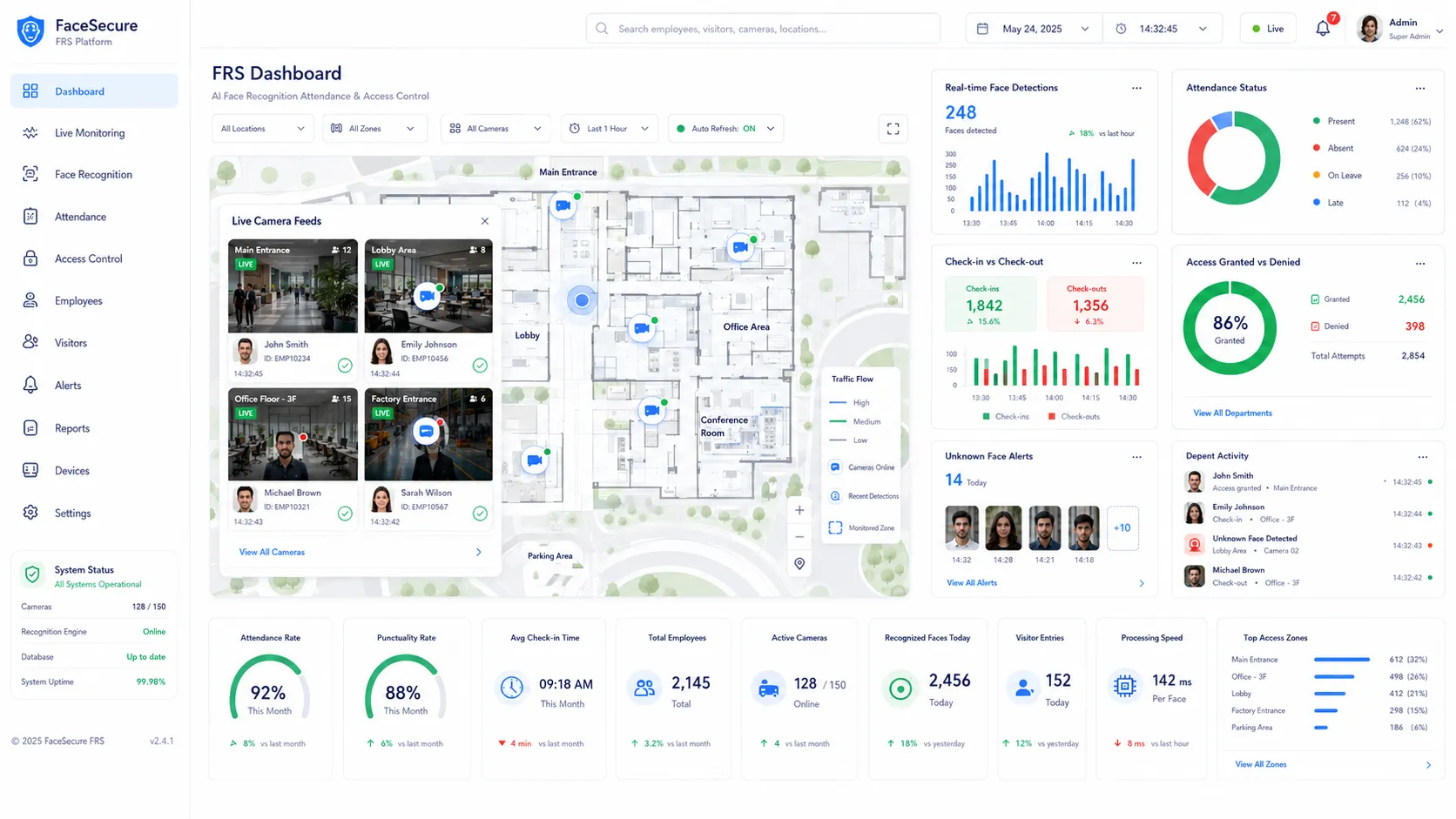
Task: Click the fullscreen map icon
Action: pos(893,129)
